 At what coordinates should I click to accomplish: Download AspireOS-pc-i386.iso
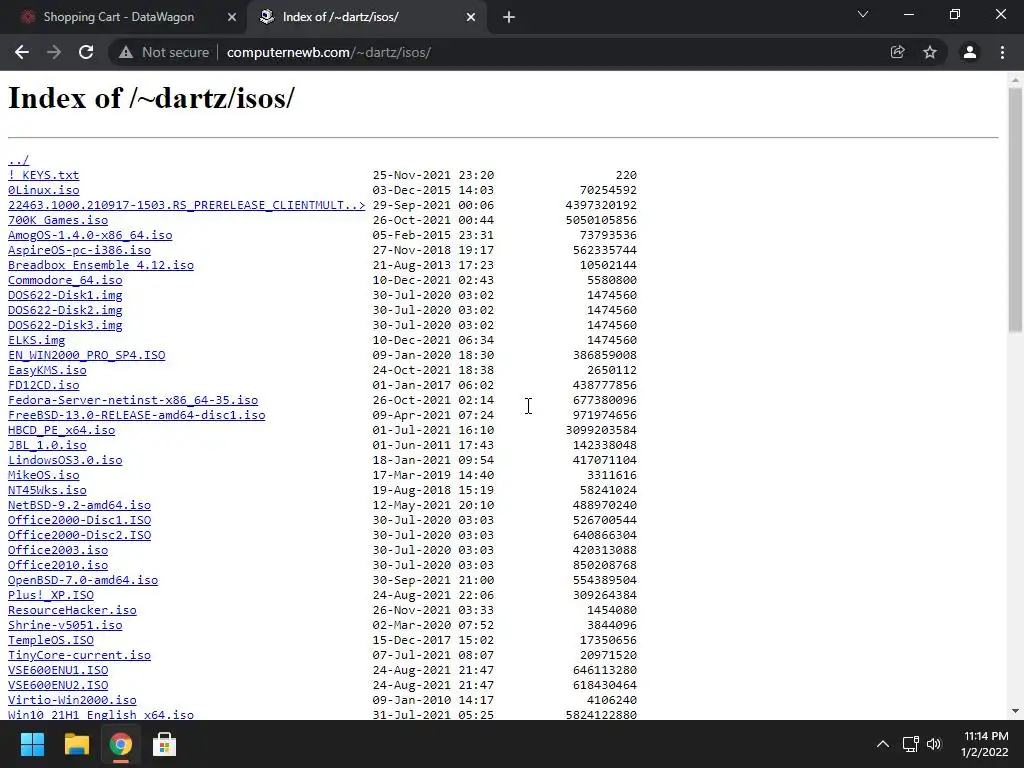point(80,250)
